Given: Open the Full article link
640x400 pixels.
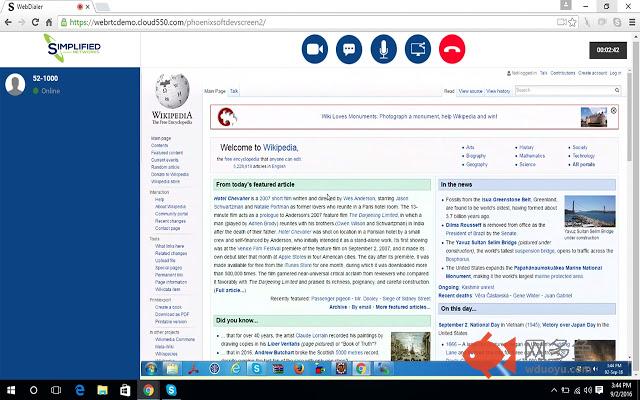Looking at the screenshot, I should (230, 290).
